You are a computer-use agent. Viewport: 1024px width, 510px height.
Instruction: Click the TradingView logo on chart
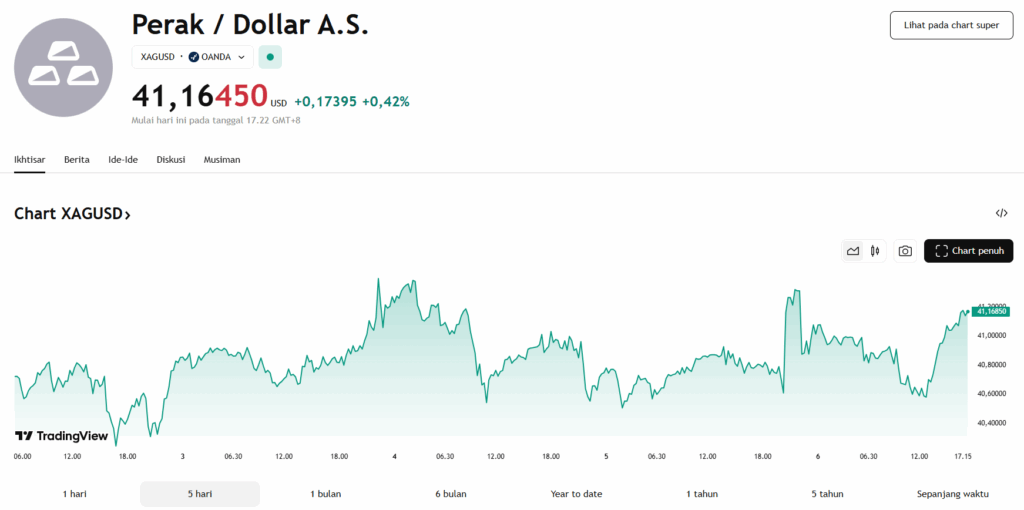[61, 436]
